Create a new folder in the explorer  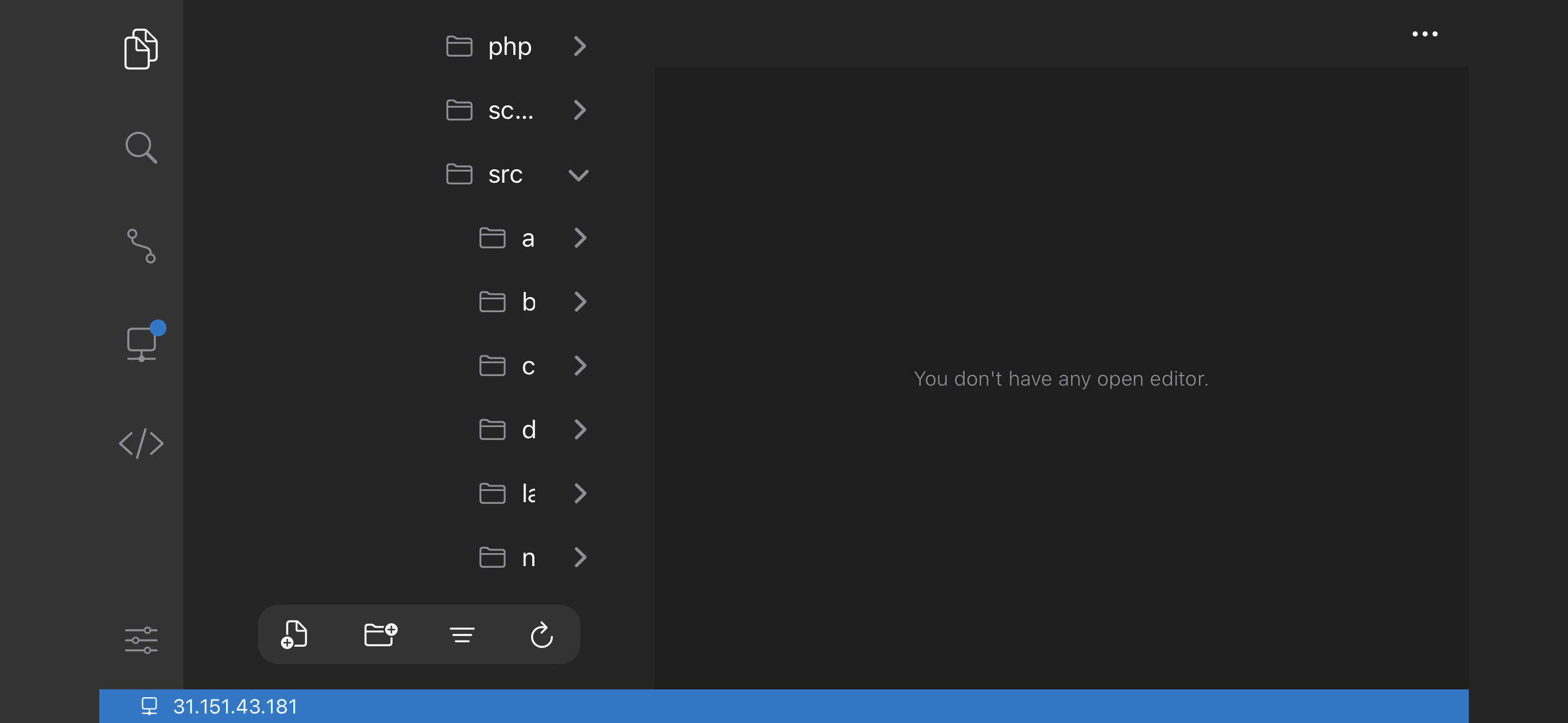[379, 634]
